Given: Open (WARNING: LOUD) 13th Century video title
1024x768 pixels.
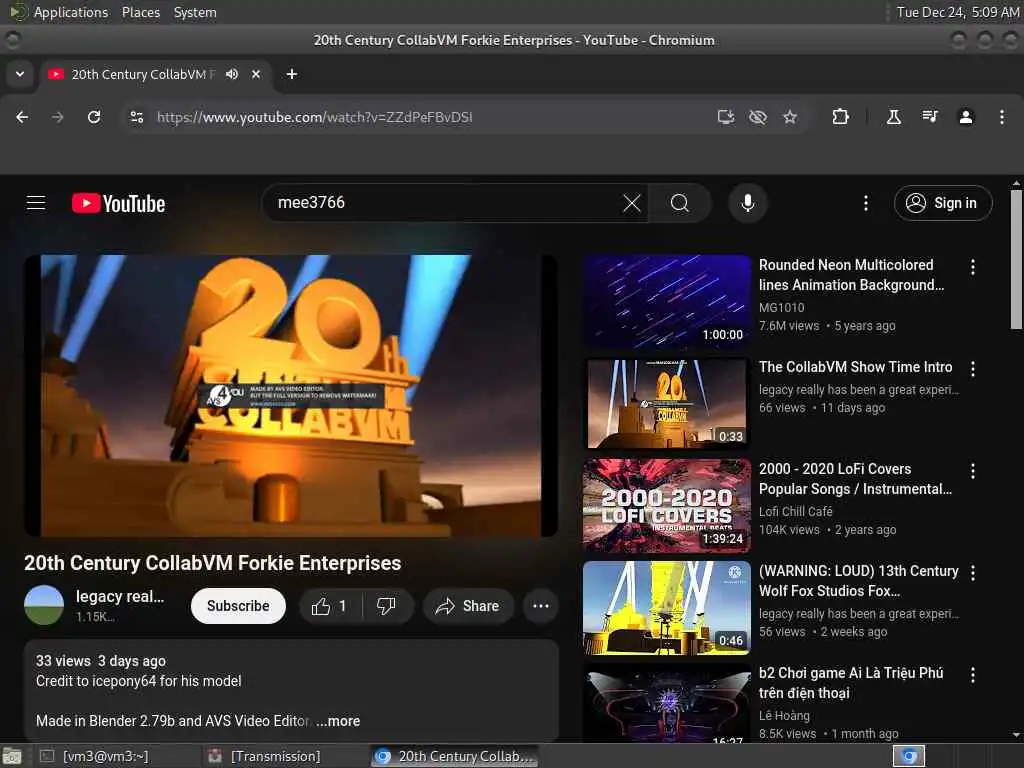Looking at the screenshot, I should point(859,581).
